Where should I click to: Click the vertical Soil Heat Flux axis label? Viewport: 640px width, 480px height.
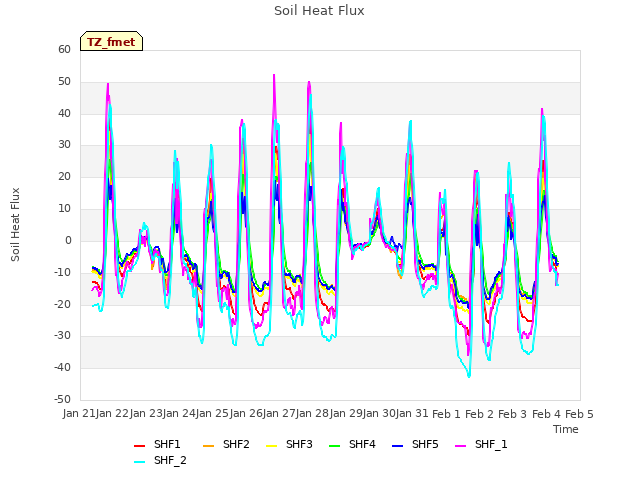[15, 224]
